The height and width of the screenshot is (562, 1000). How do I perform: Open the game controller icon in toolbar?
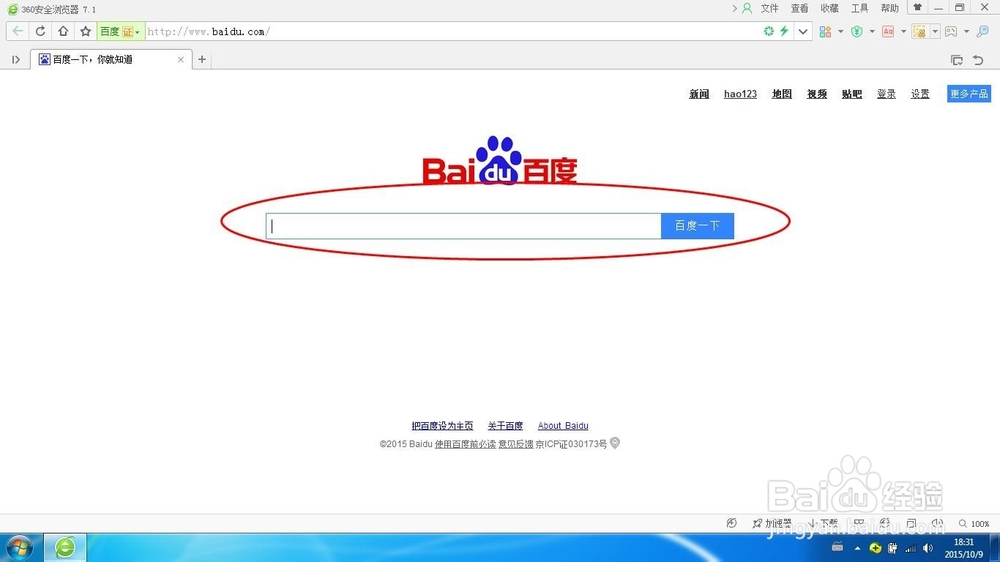tap(951, 31)
